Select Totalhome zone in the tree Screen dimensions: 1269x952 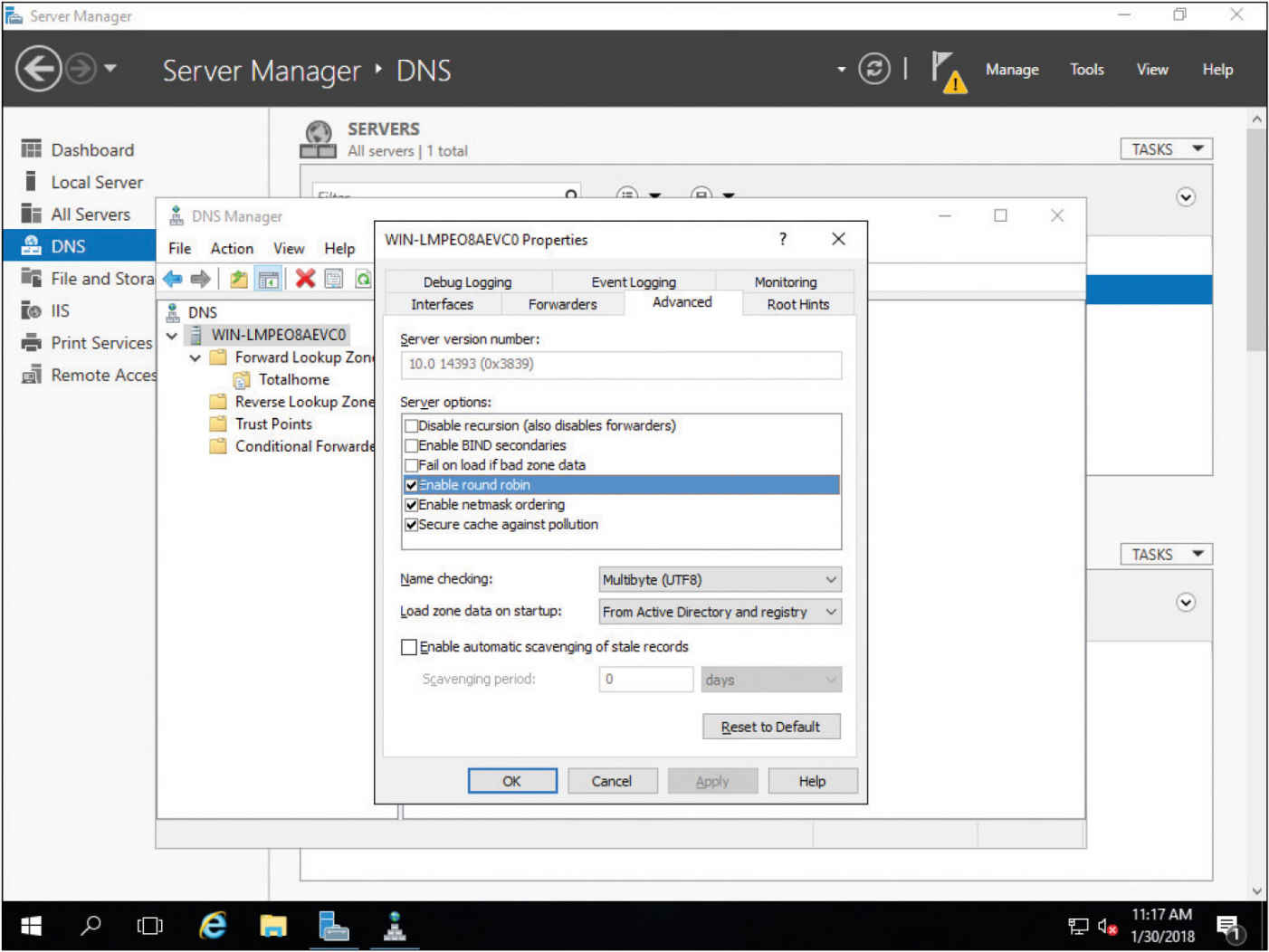click(x=293, y=380)
